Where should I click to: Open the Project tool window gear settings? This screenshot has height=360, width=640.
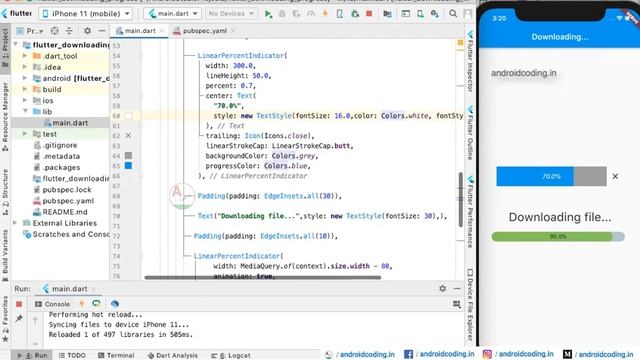click(87, 31)
